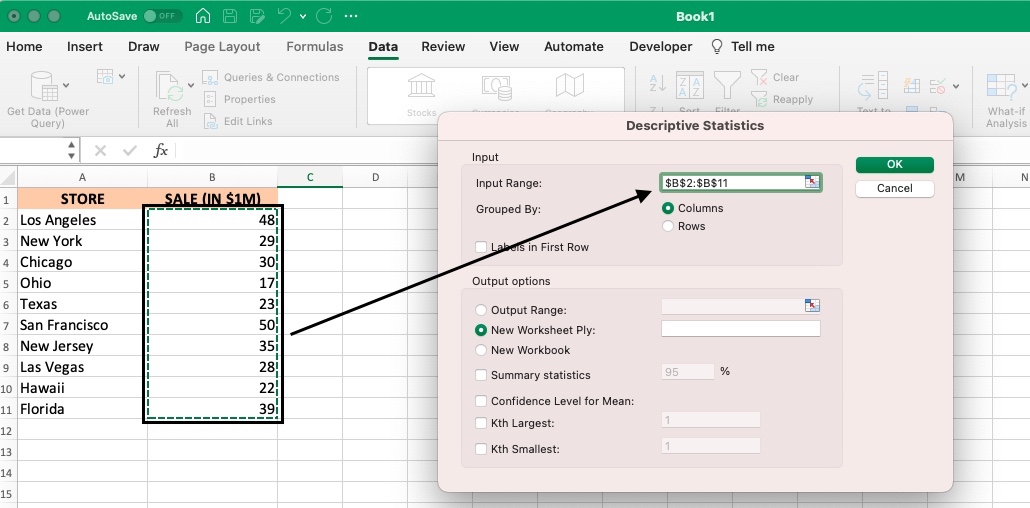Check Confidence Level for Mean checkbox
This screenshot has height=508, width=1030.
(x=481, y=401)
